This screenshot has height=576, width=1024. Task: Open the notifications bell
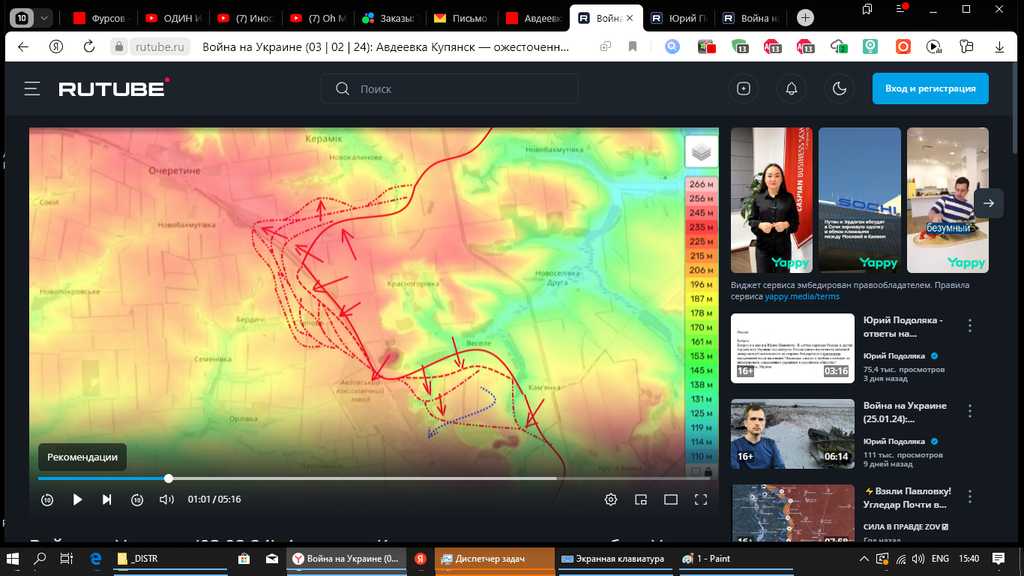[792, 89]
